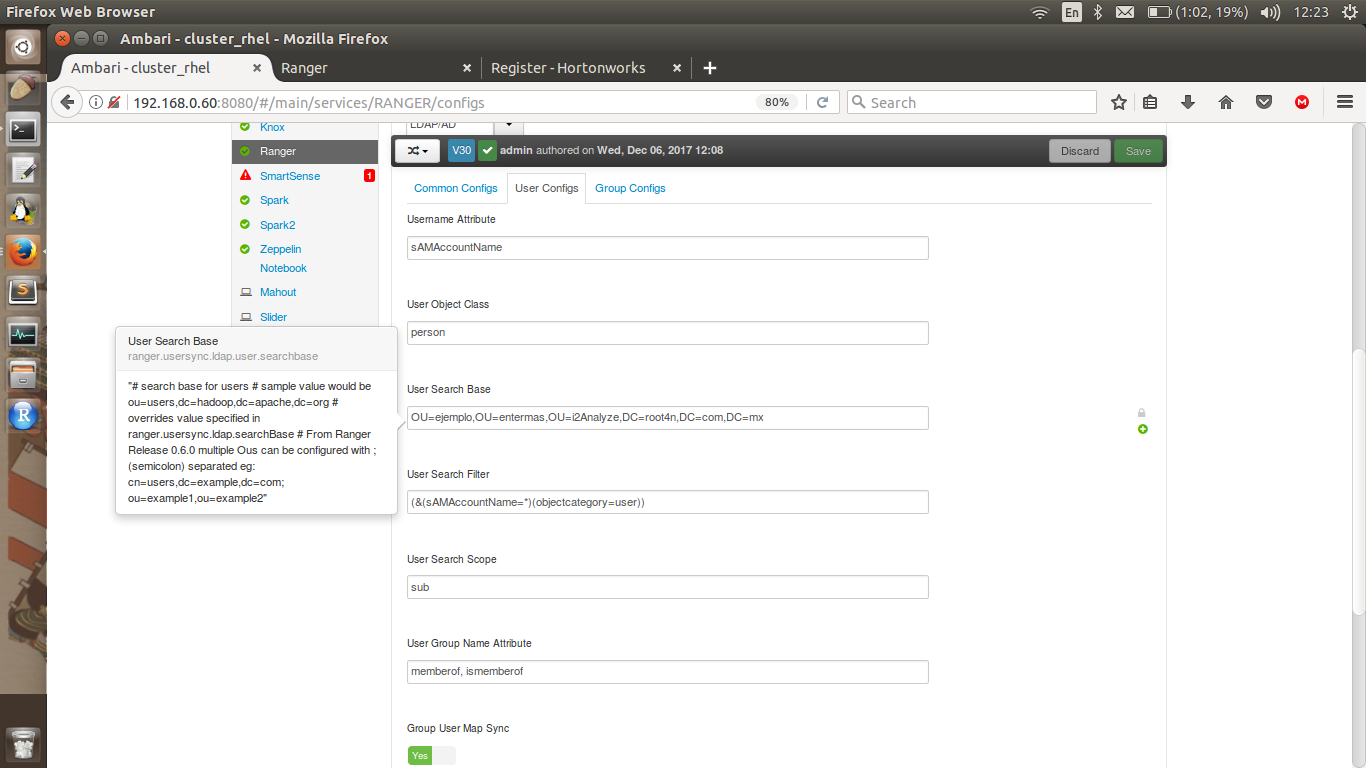The image size is (1366, 768).
Task: Click the green Spark2 health indicator
Action: (245, 224)
